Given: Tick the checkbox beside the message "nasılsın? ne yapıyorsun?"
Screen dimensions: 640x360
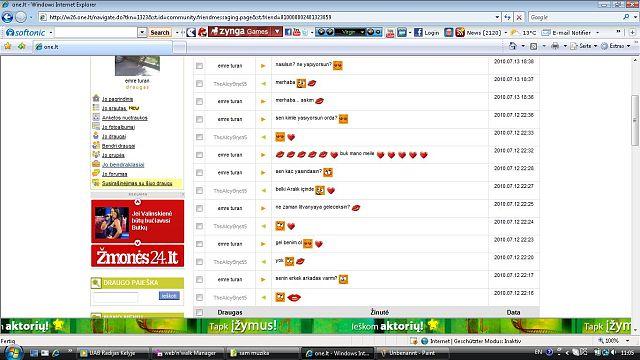Looking at the screenshot, I should (x=199, y=66).
